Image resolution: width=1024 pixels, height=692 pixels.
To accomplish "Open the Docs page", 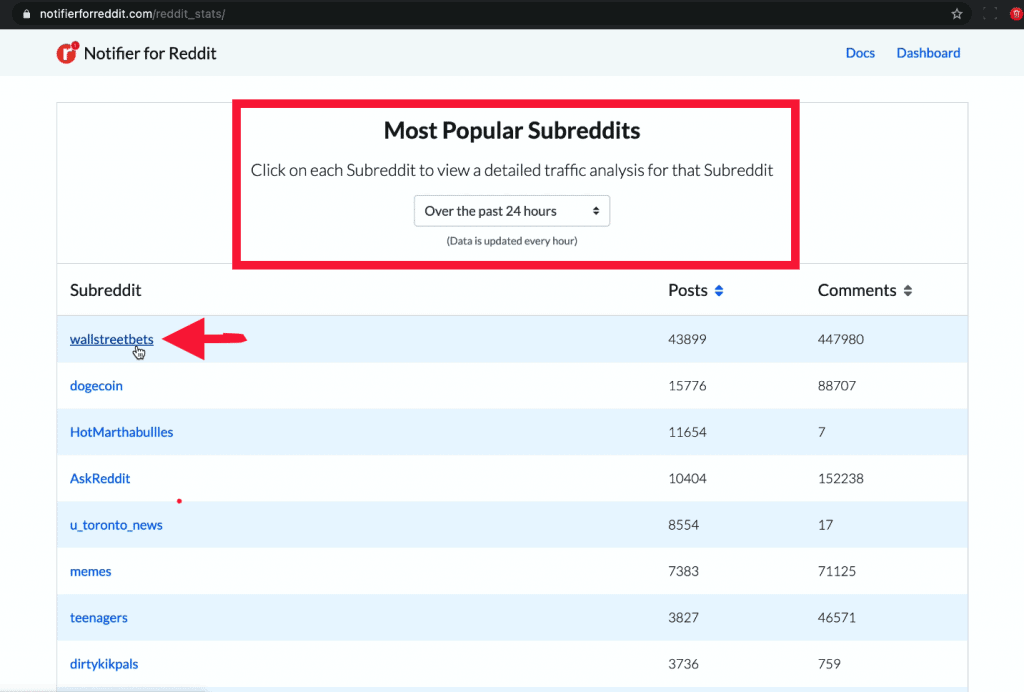I will click(860, 53).
